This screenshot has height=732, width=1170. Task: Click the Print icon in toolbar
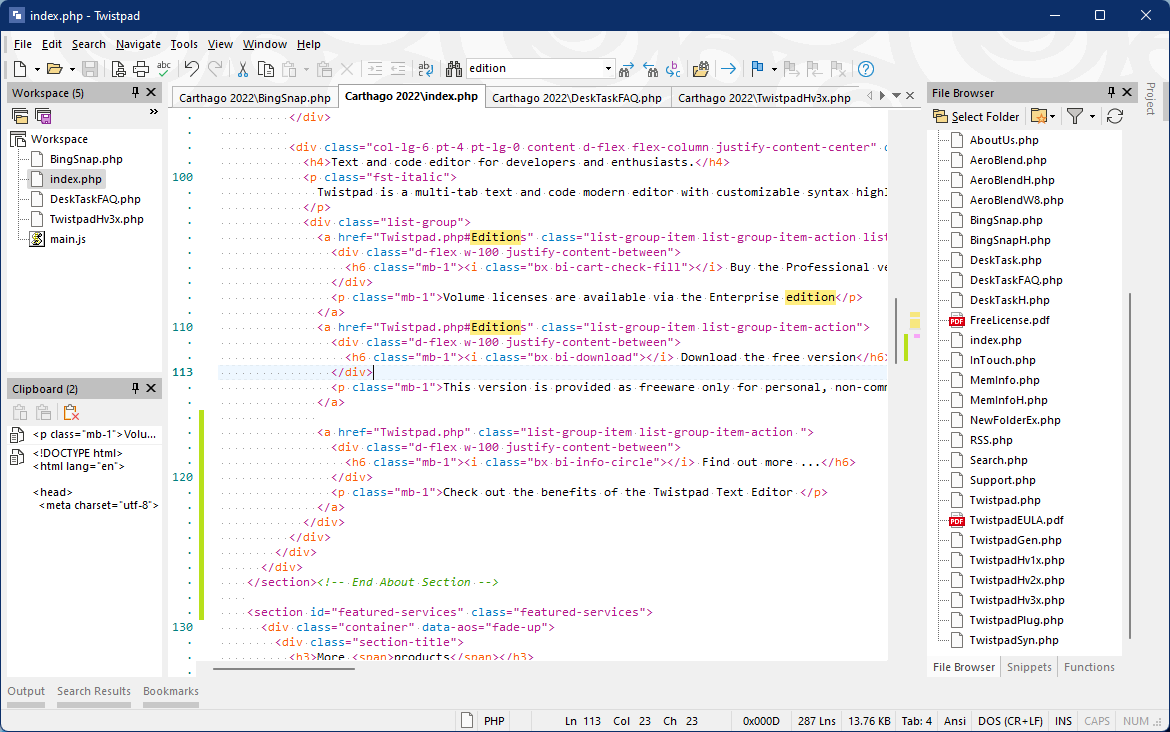(x=141, y=69)
